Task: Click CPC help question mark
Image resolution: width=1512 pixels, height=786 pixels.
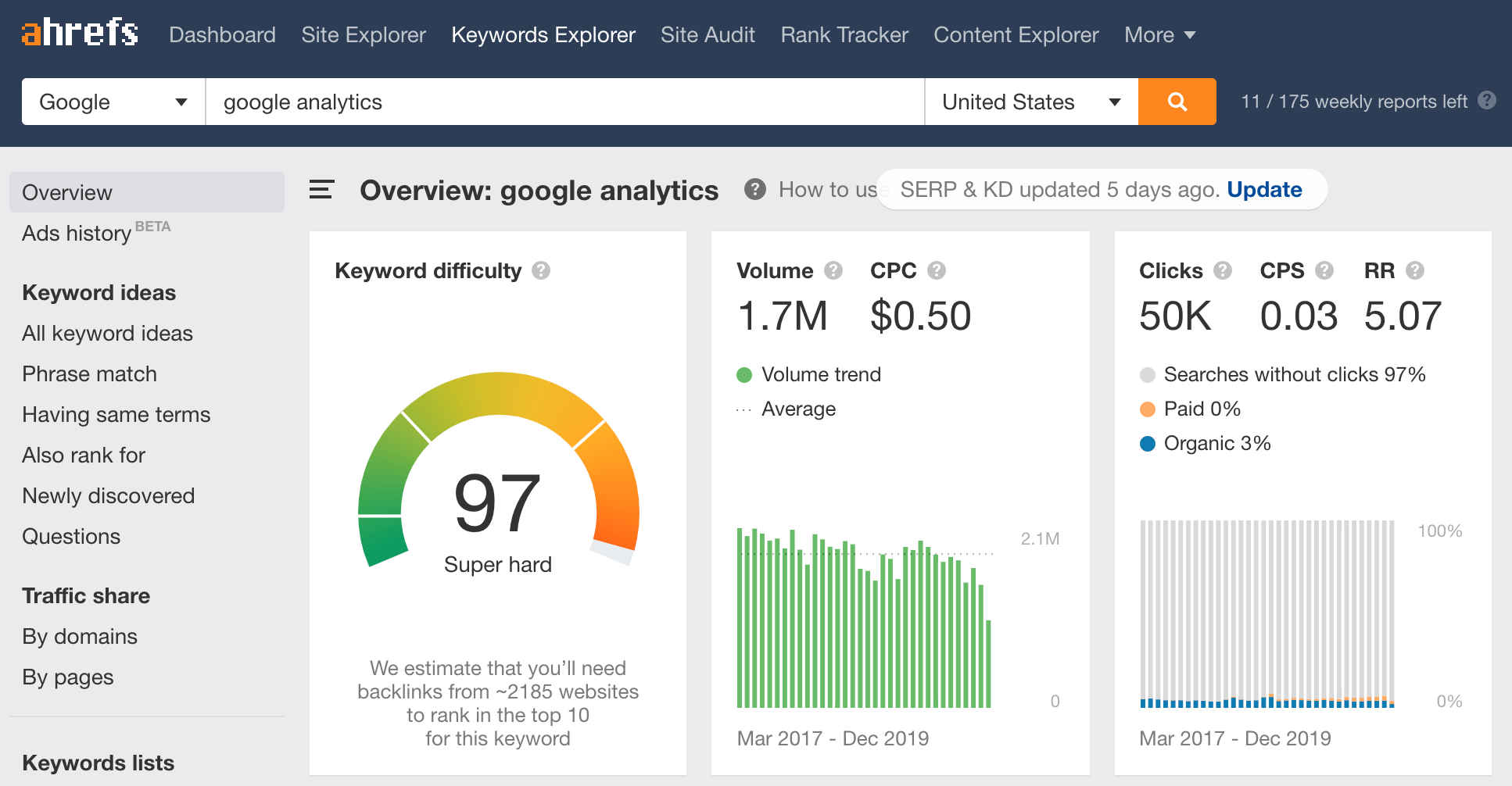Action: [937, 270]
